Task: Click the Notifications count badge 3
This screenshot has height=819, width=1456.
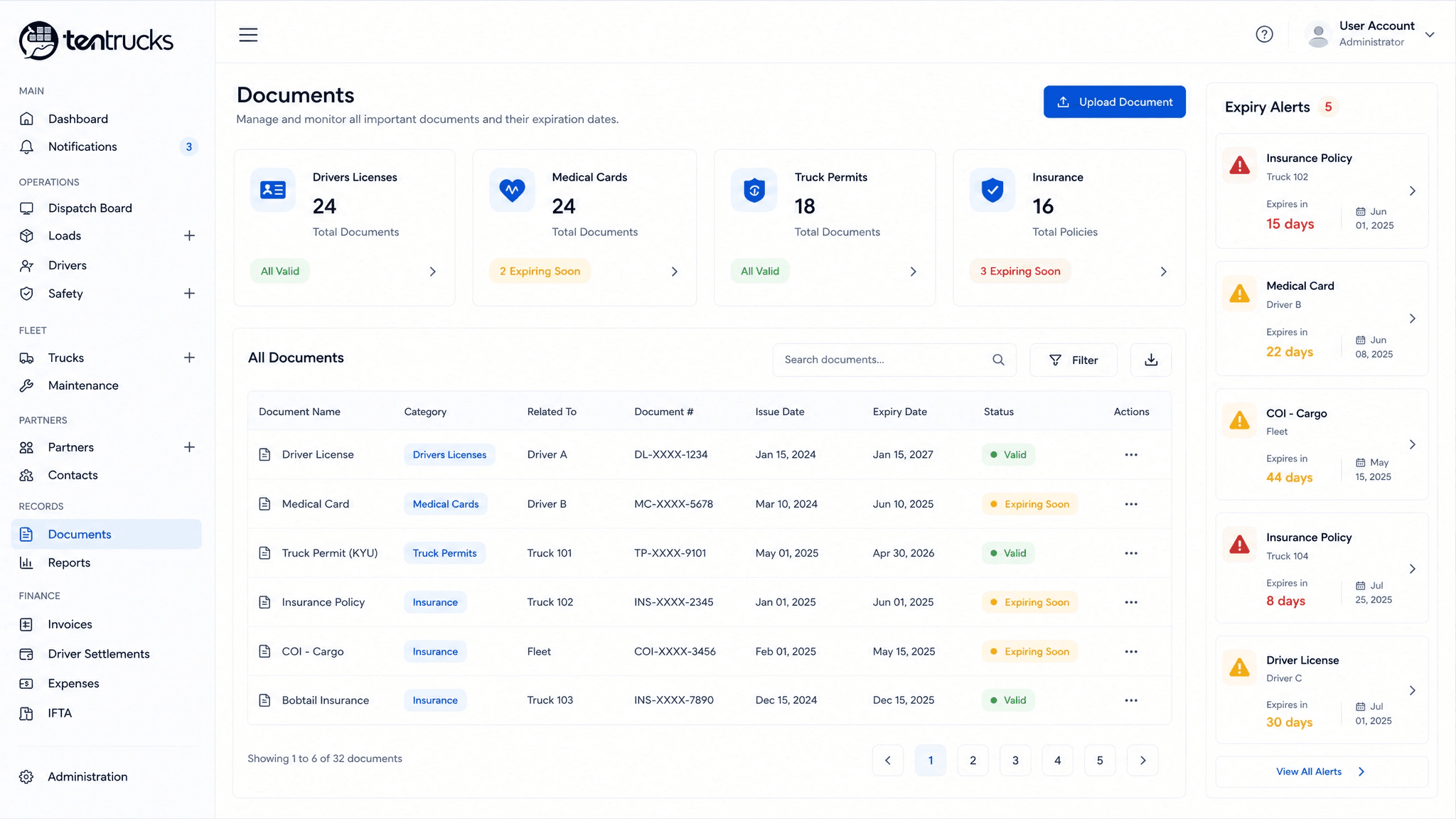Action: pyautogui.click(x=188, y=146)
